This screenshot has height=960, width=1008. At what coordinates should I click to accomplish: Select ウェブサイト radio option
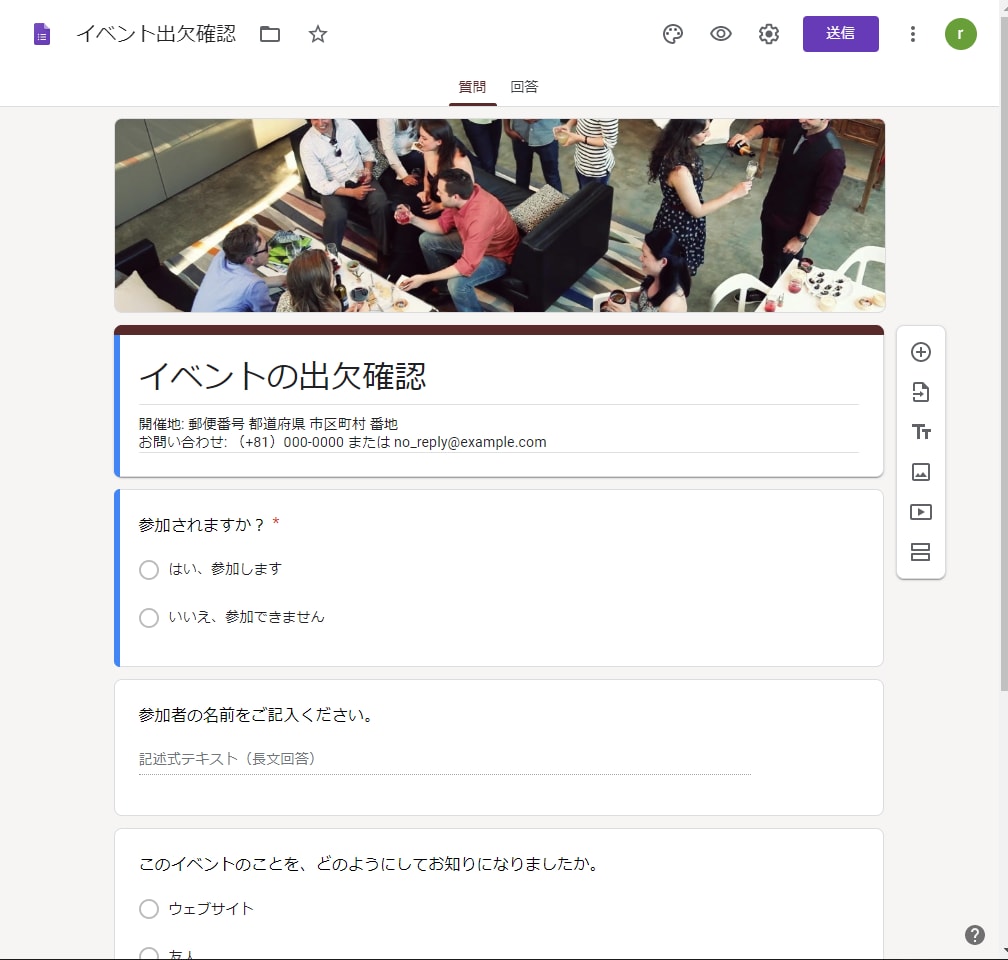[x=148, y=909]
